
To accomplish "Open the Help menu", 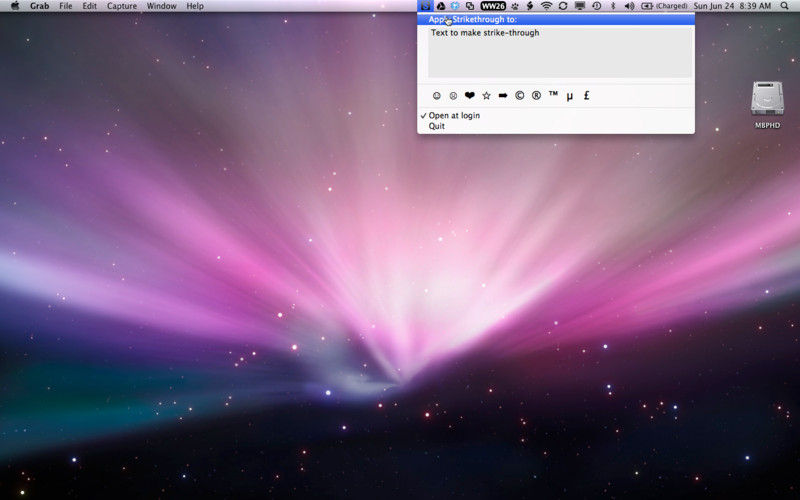I will coord(195,6).
